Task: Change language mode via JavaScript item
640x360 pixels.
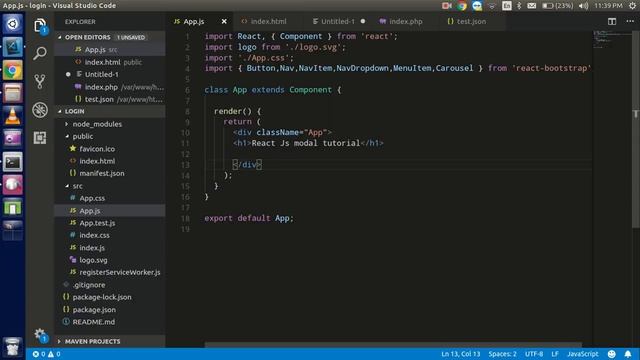Action: 583,354
